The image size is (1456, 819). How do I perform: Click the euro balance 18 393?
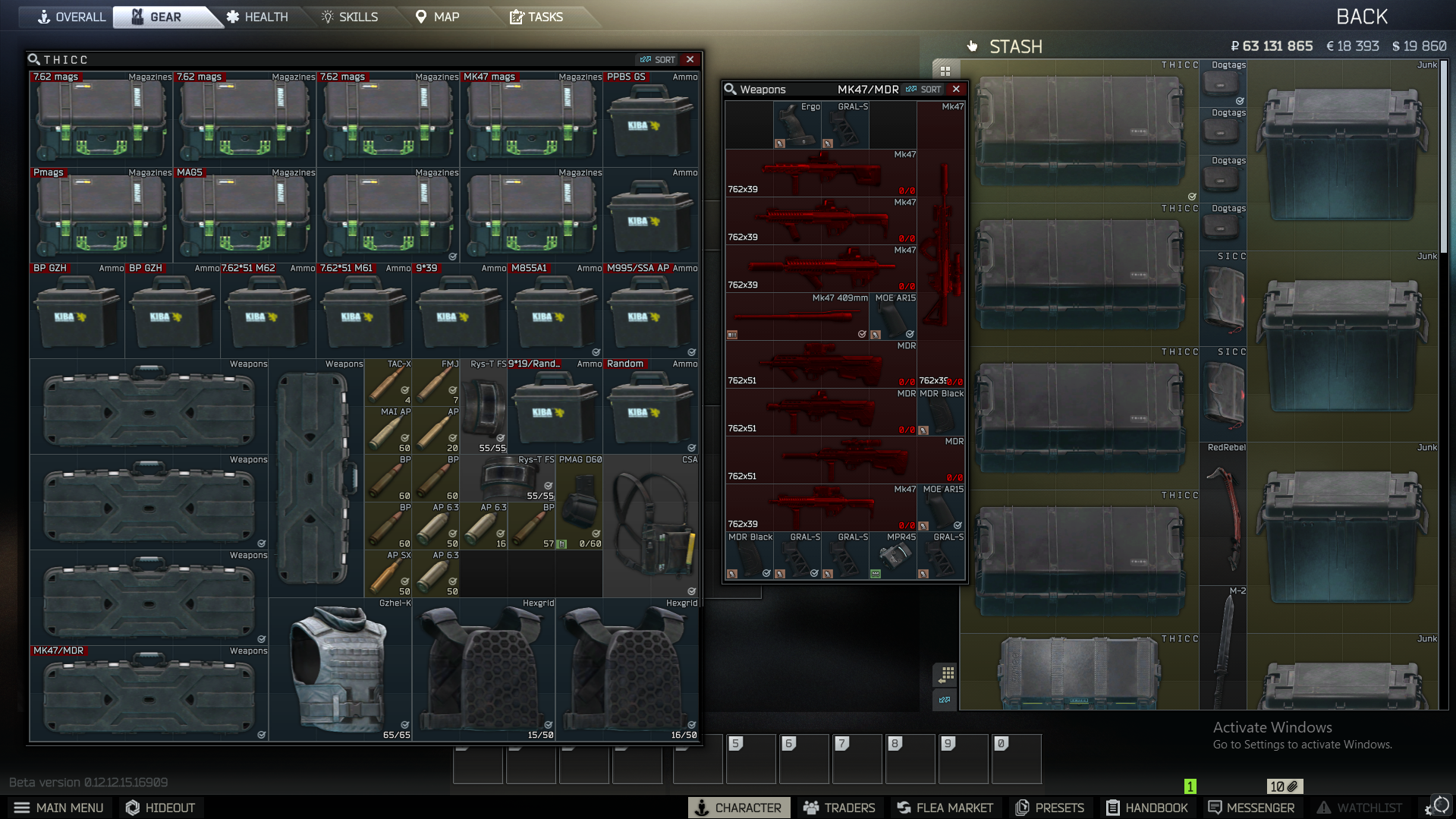pos(1353,46)
